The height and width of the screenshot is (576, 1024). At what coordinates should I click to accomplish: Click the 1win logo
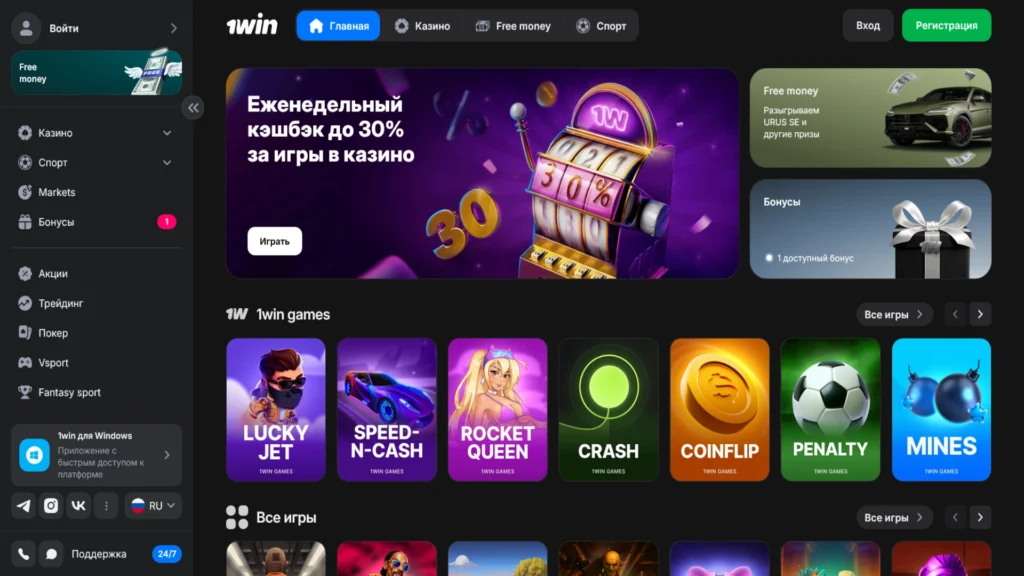252,25
